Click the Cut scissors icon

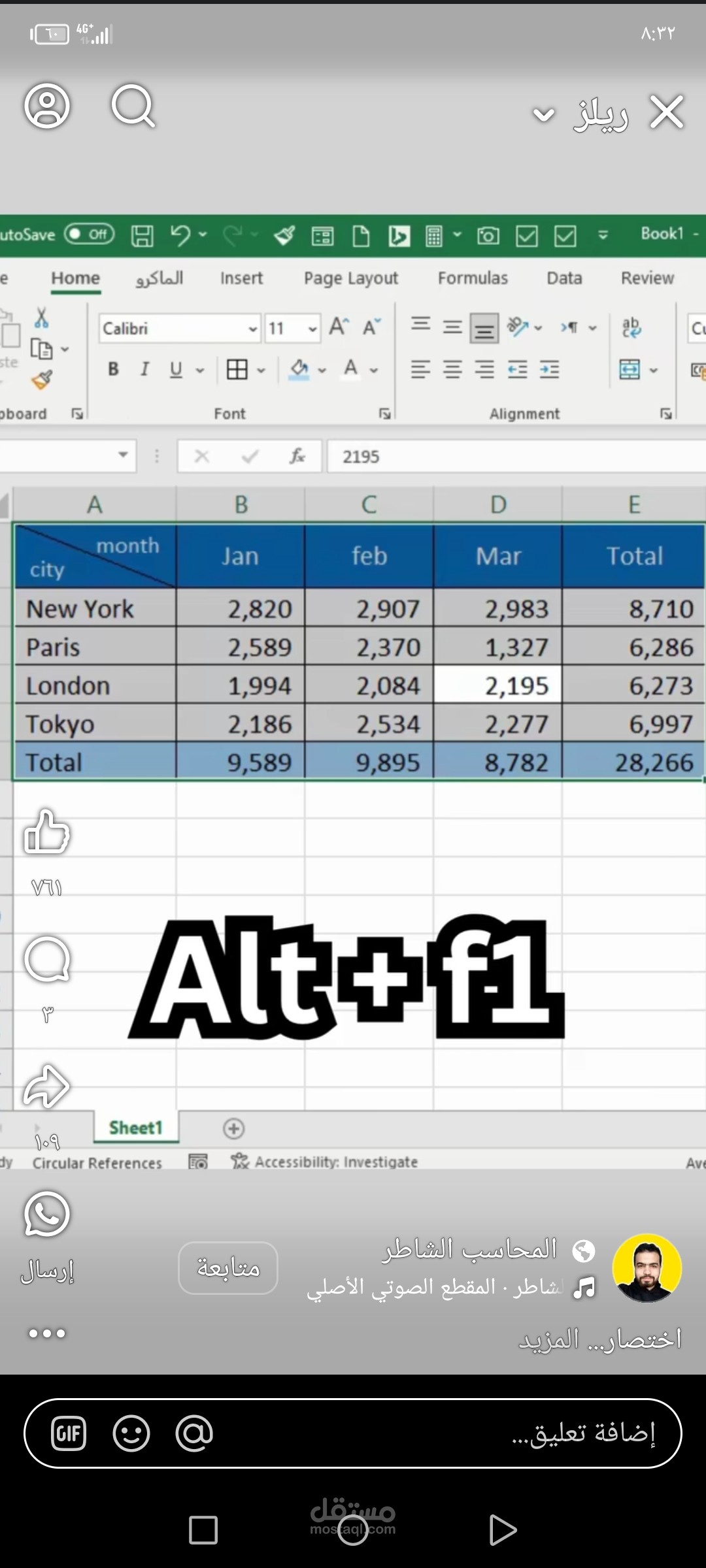41,318
